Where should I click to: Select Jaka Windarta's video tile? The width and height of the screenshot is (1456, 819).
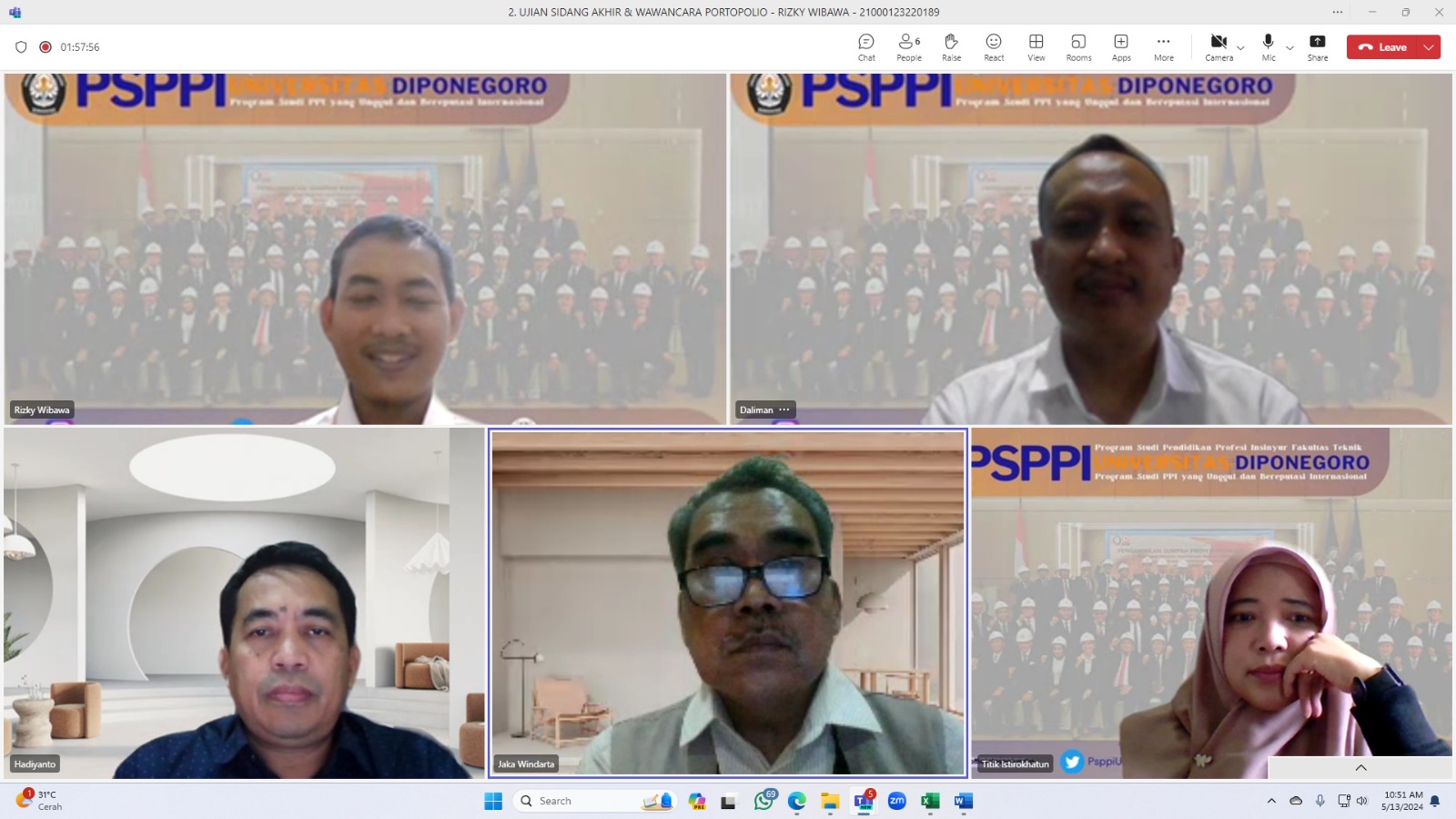tap(727, 602)
